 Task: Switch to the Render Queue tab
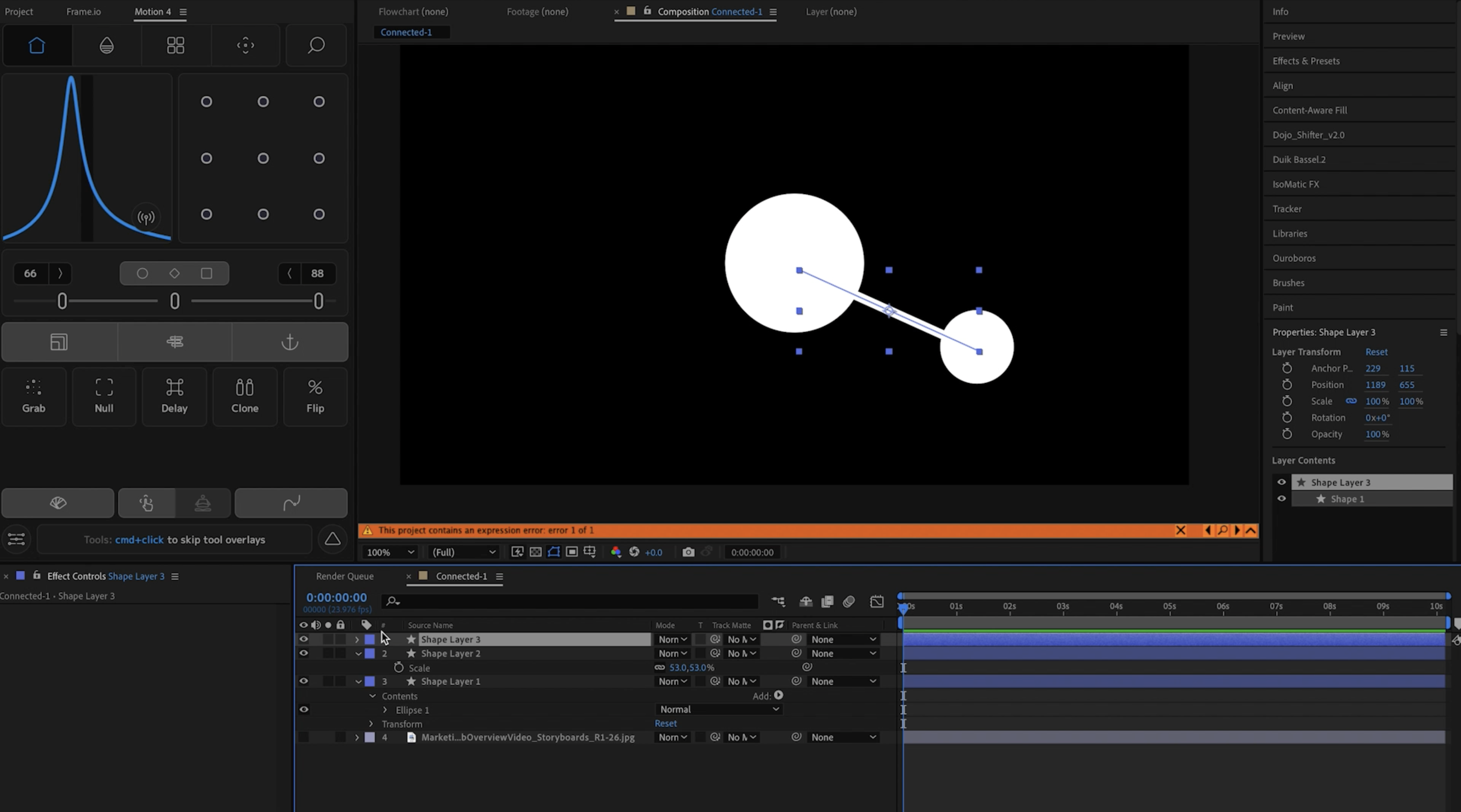pos(345,576)
